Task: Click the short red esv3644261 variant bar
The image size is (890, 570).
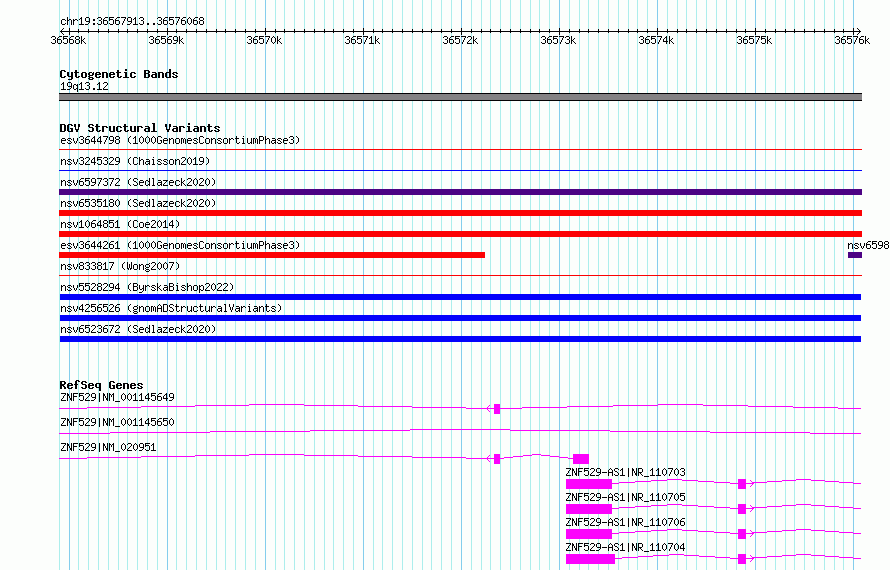Action: pos(272,255)
